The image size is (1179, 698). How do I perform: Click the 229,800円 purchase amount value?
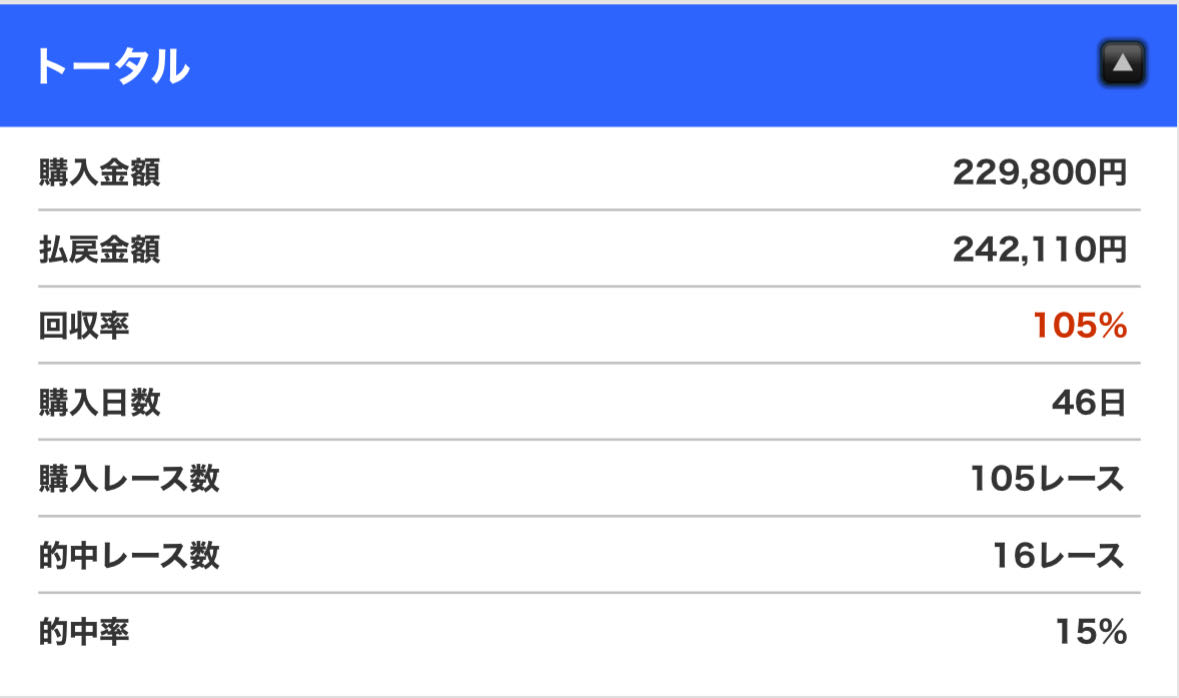click(1039, 173)
